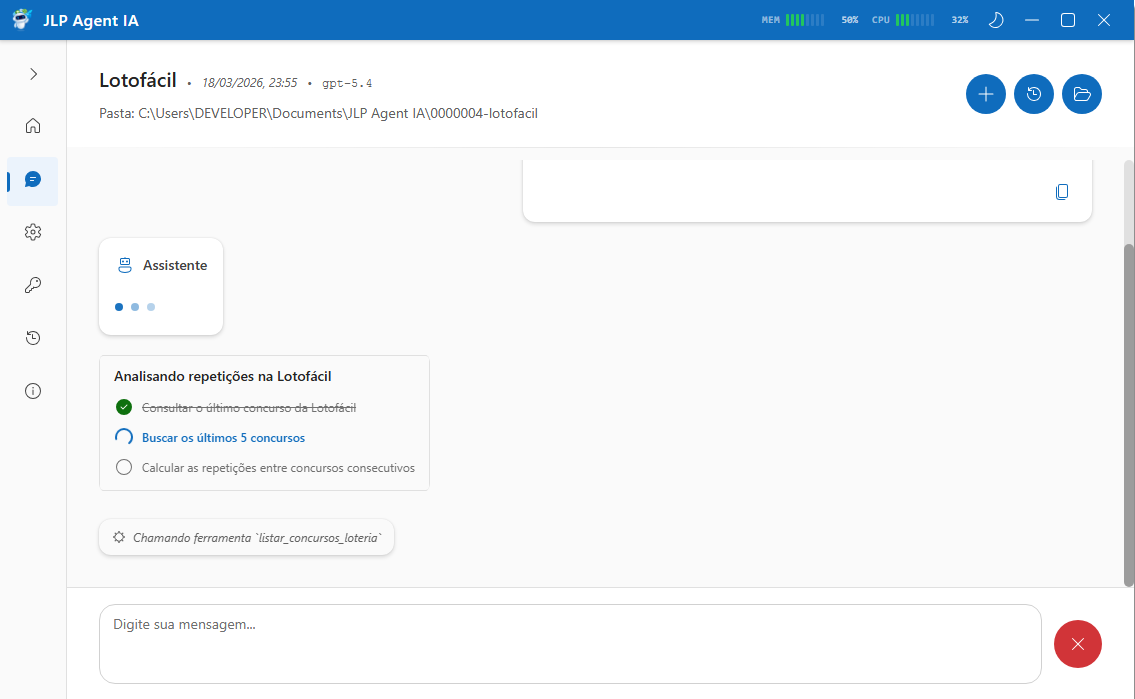This screenshot has height=699, width=1135.
Task: Open history in the sidebar
Action: click(x=33, y=338)
